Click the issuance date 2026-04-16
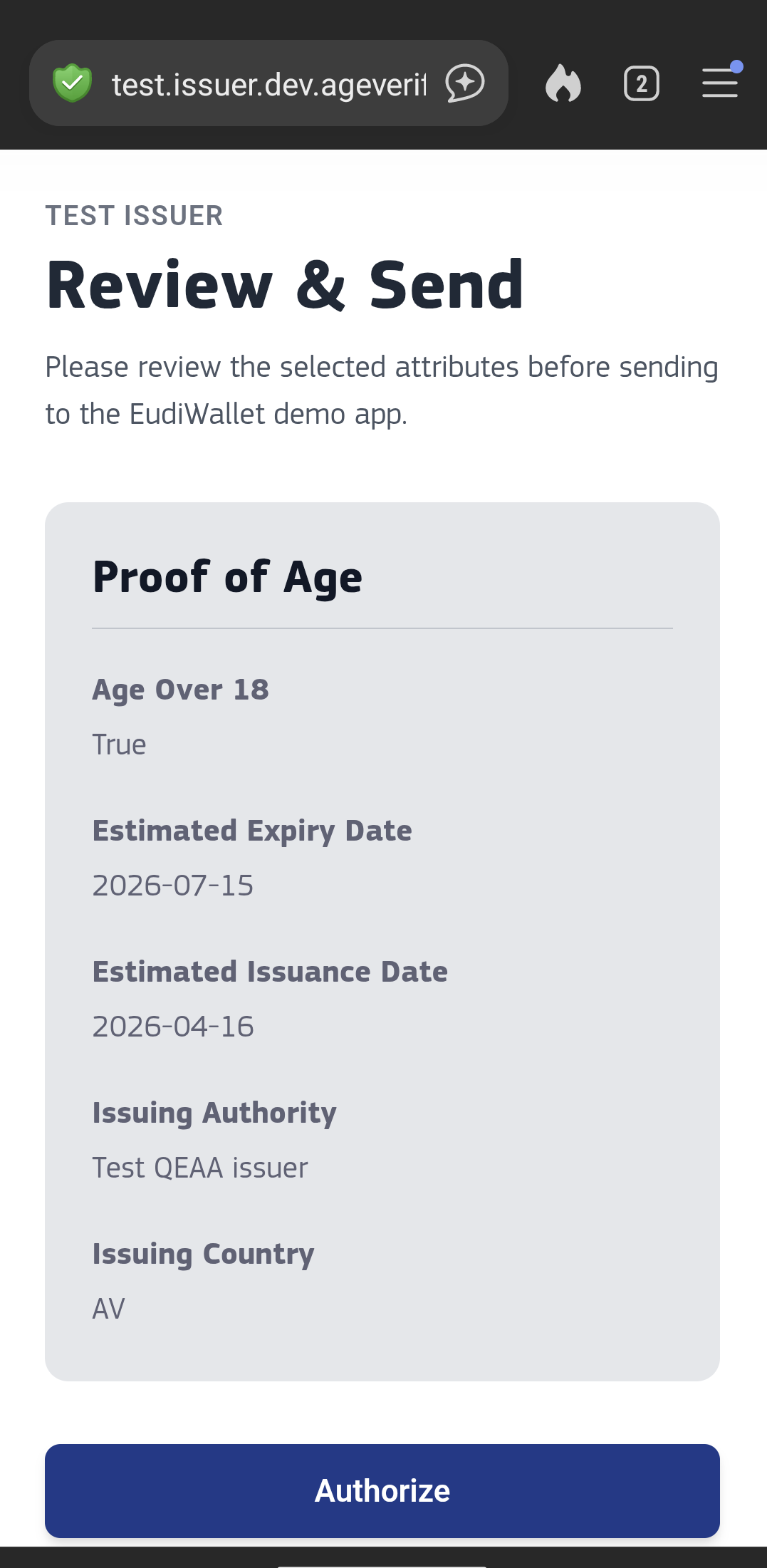The image size is (767, 1568). [x=173, y=1027]
